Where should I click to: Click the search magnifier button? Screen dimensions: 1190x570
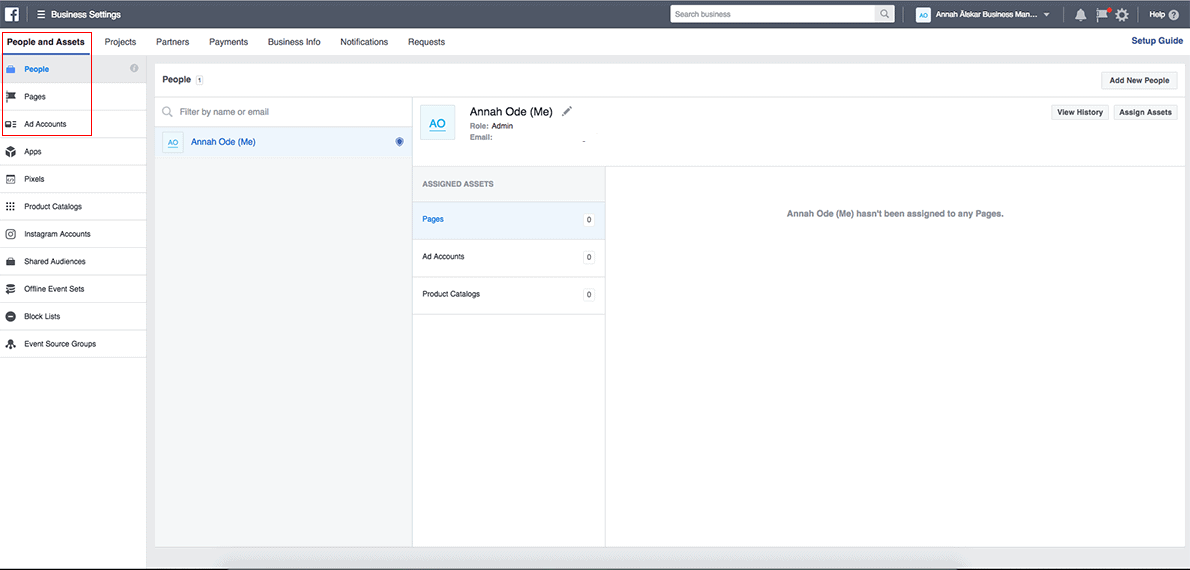coord(884,14)
